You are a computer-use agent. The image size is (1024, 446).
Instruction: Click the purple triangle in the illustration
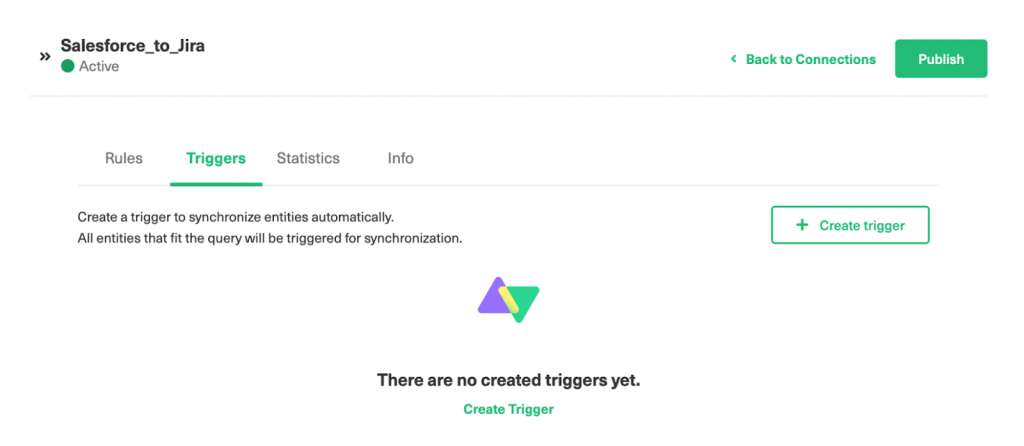point(490,298)
